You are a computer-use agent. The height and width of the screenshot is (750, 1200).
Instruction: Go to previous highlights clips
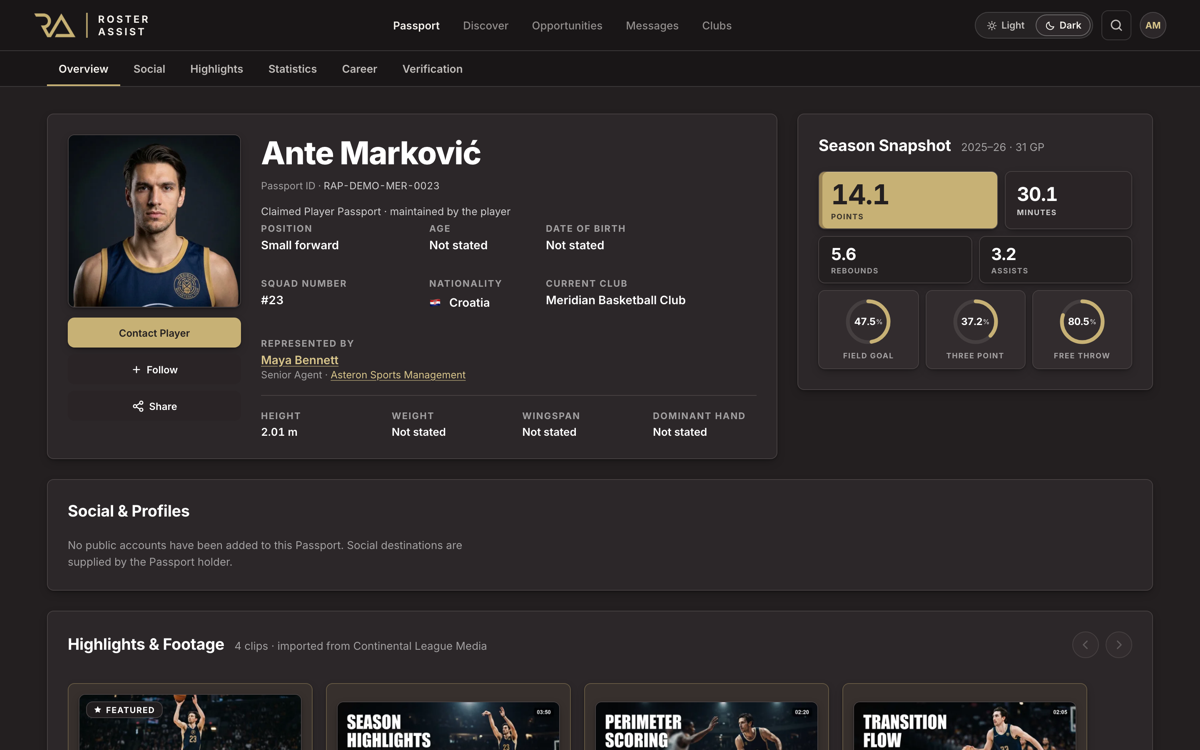pos(1085,645)
